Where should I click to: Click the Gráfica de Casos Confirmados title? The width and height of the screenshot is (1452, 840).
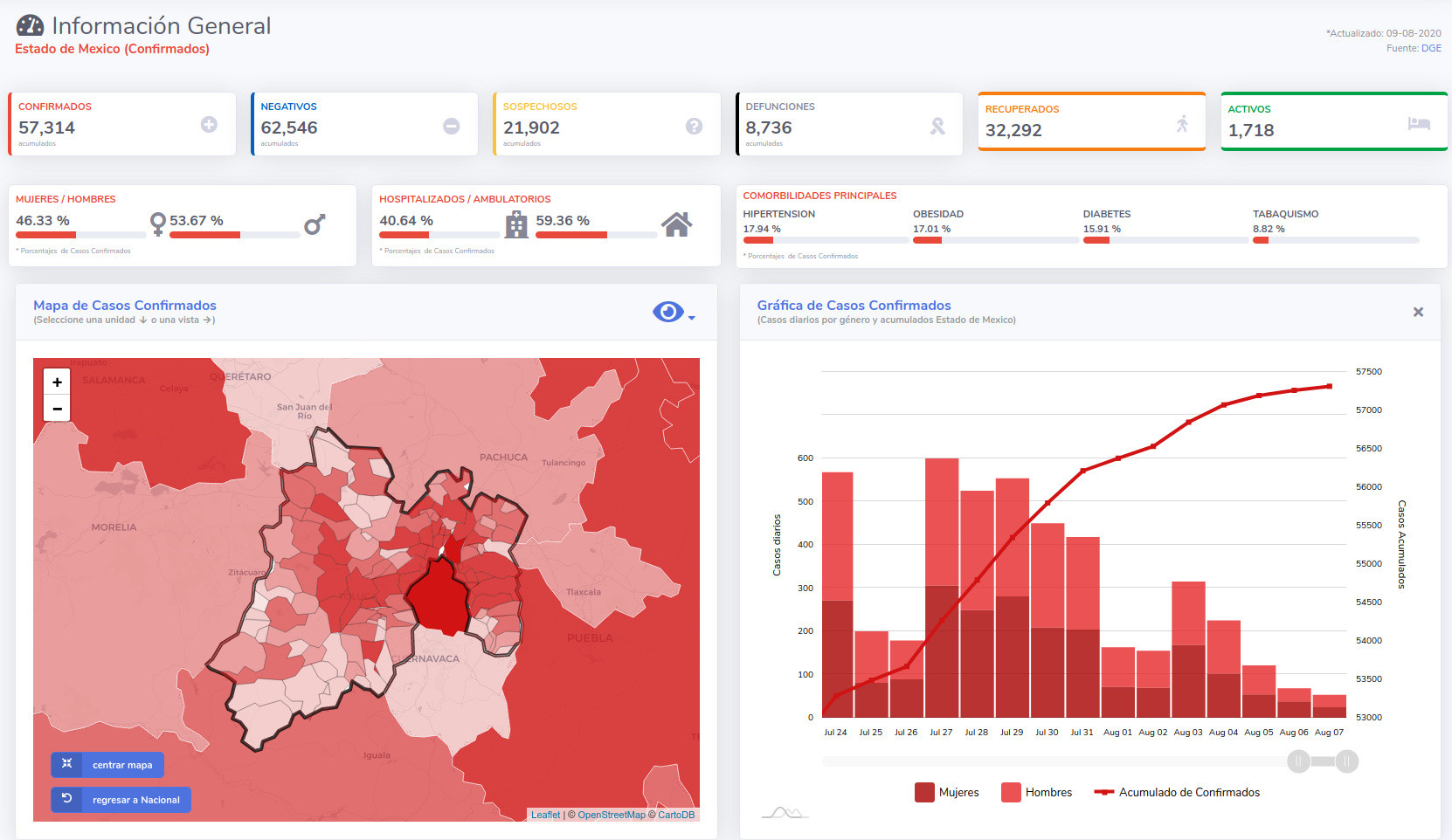tap(854, 305)
